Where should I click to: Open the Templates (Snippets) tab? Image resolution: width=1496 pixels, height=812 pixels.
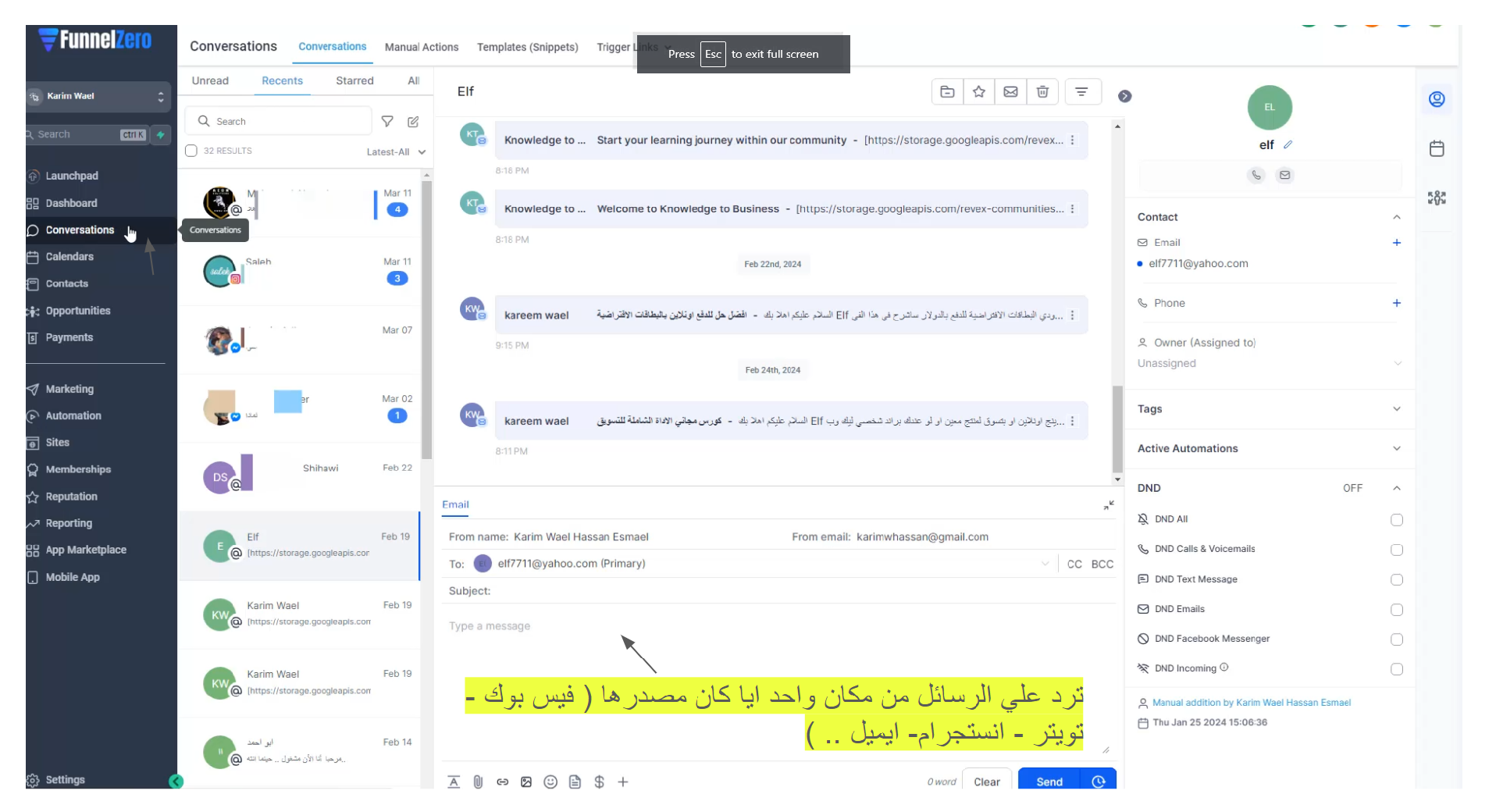point(527,47)
